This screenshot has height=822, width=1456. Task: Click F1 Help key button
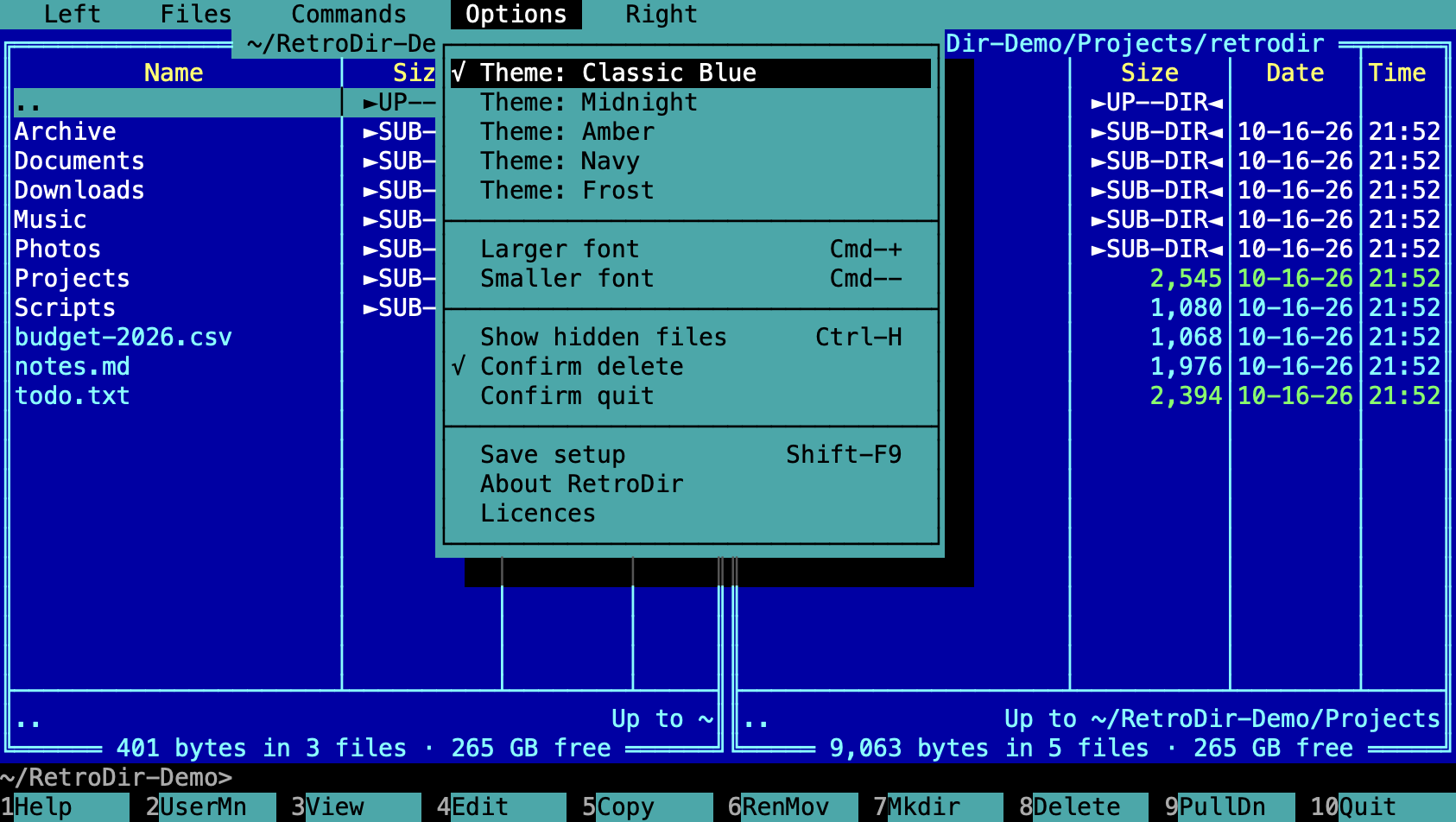[65, 807]
